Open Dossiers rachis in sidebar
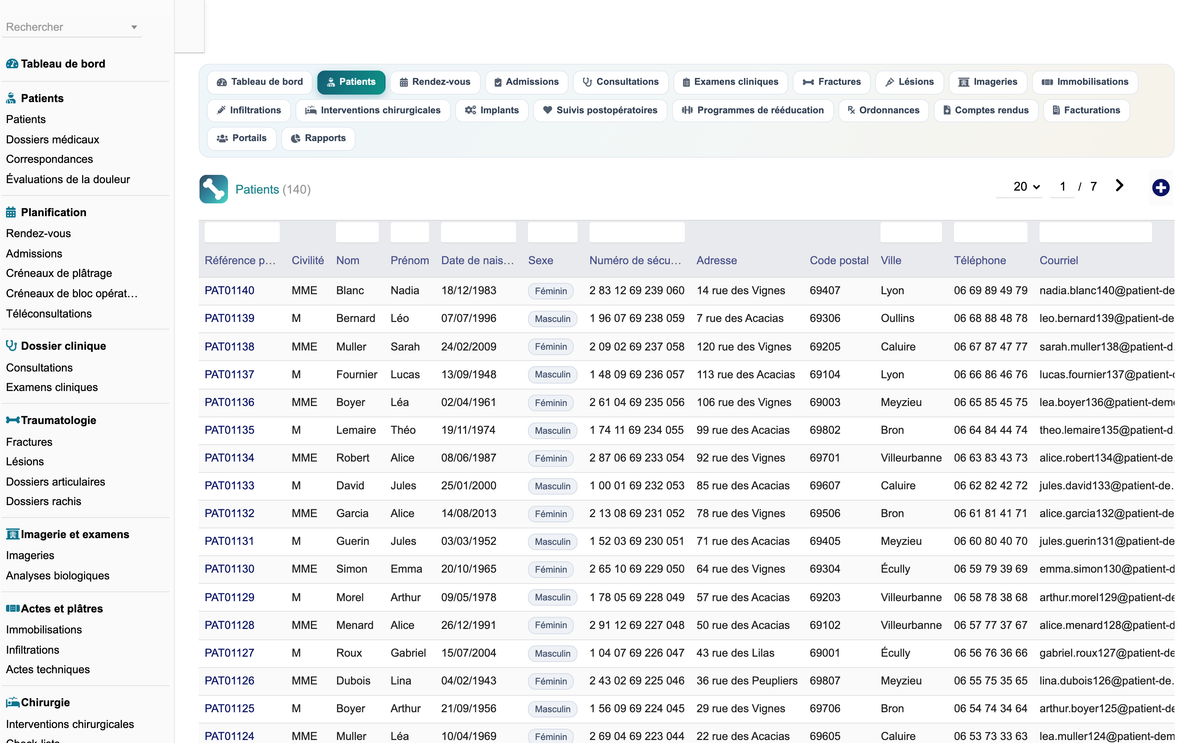Image resolution: width=1200 pixels, height=743 pixels. [x=44, y=501]
